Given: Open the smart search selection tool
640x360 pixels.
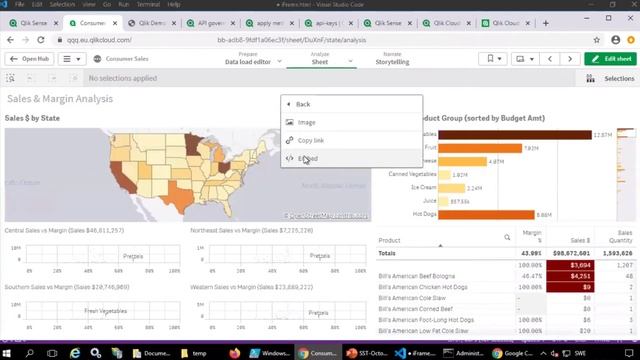Looking at the screenshot, I should tap(10, 78).
